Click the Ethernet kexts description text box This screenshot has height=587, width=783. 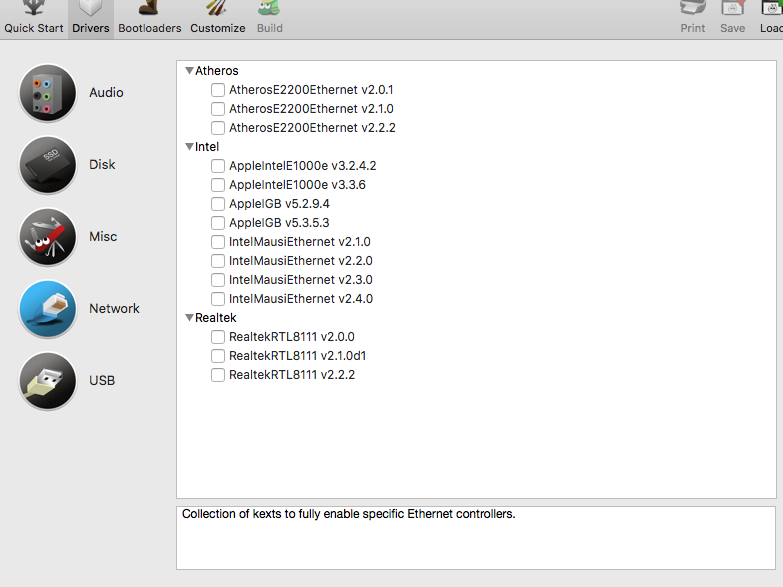coord(476,538)
